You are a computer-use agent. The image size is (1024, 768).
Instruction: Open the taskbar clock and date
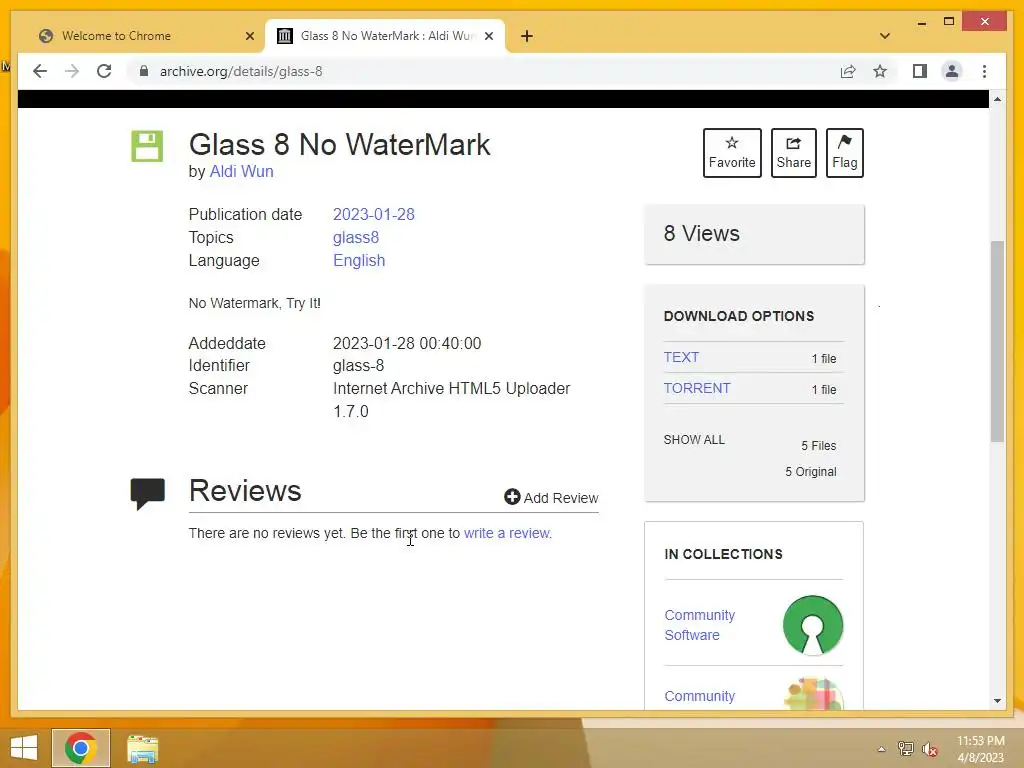coord(980,749)
